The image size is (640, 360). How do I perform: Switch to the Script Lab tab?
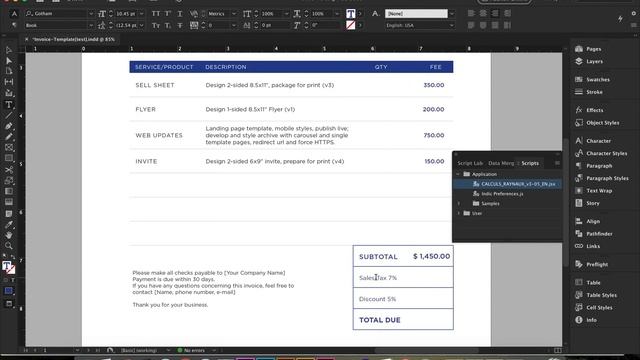point(470,163)
